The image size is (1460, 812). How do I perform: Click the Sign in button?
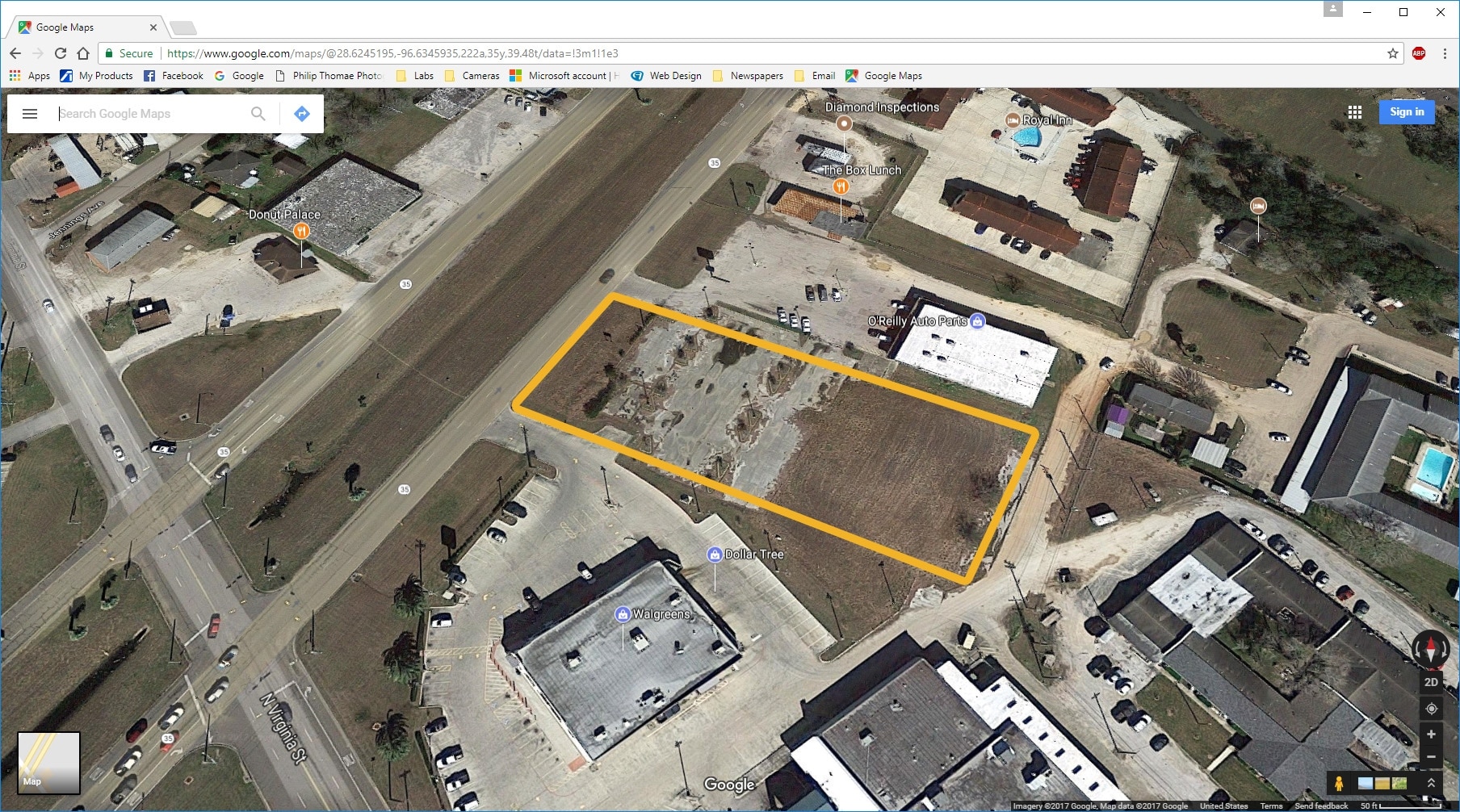[x=1407, y=111]
